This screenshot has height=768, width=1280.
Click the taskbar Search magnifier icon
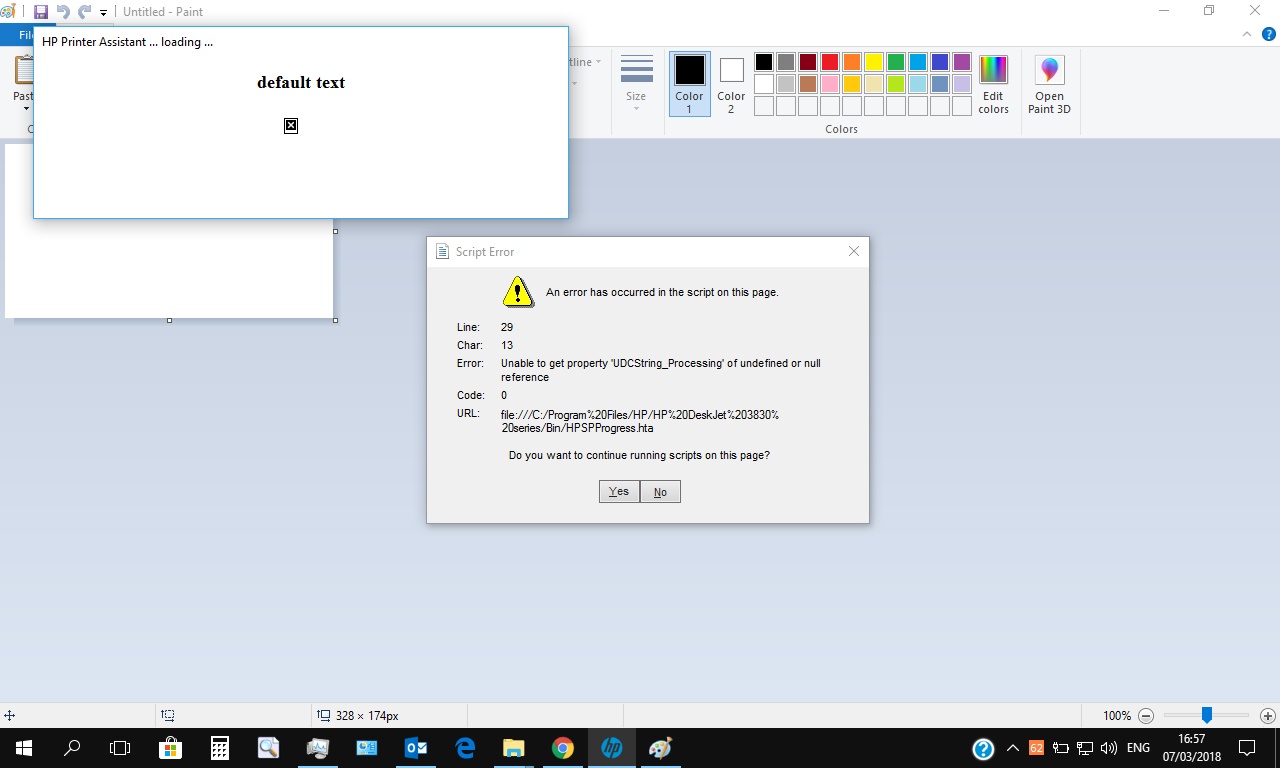coord(72,748)
